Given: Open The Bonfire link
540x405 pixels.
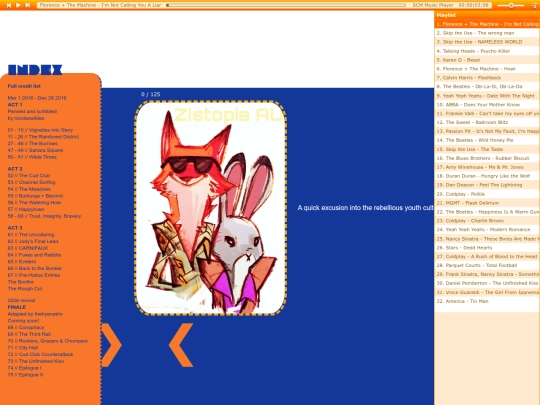Looking at the screenshot, I should [21, 282].
